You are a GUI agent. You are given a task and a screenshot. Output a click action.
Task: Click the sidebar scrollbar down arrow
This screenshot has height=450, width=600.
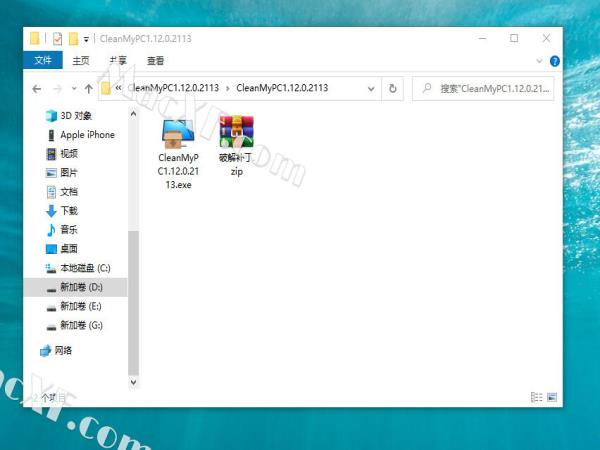(133, 382)
